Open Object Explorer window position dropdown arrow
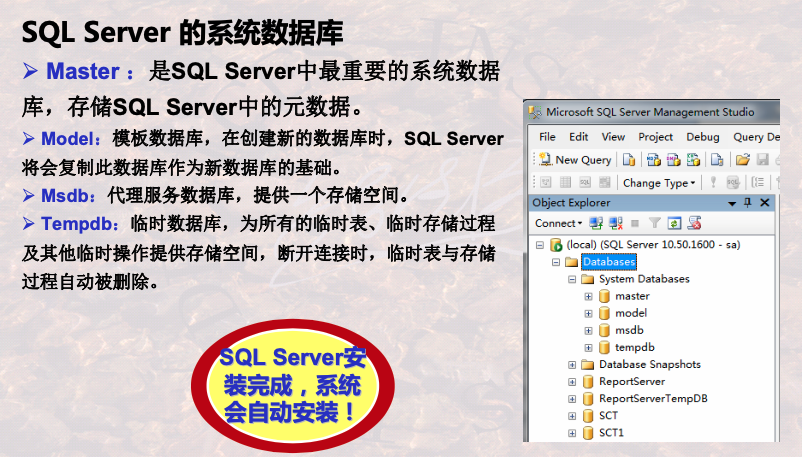The height and width of the screenshot is (457, 802). (732, 203)
